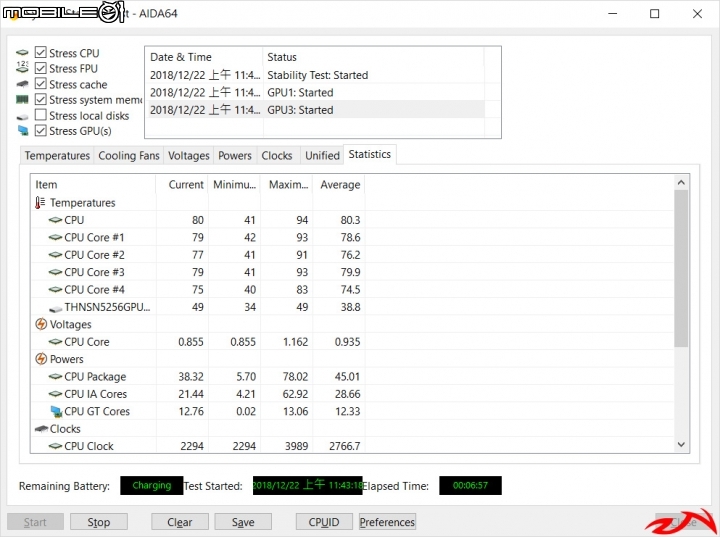Open the Unified tab

(x=322, y=156)
